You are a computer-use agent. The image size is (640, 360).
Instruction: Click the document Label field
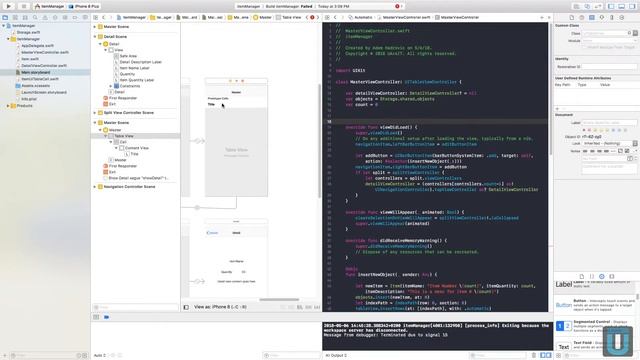tap(609, 122)
